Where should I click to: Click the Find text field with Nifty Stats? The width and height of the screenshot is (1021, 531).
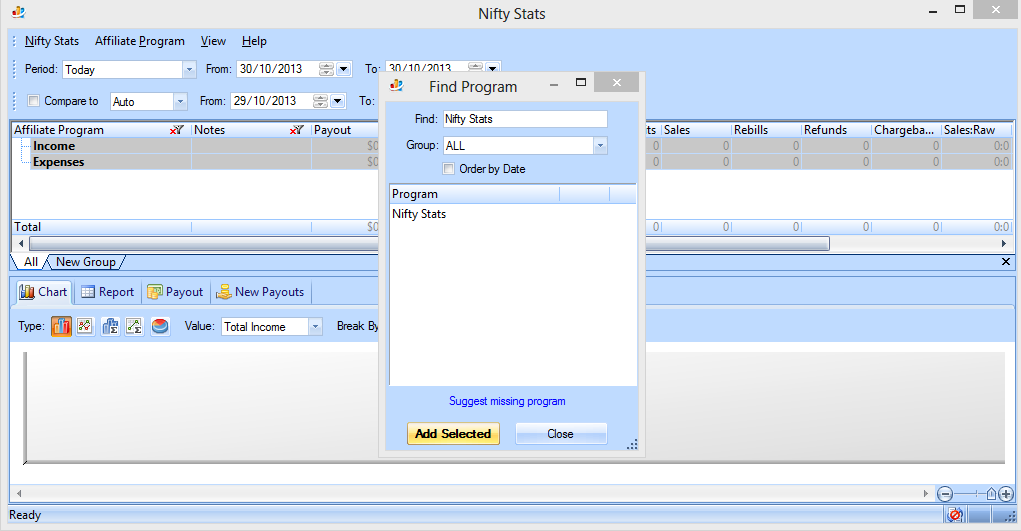[x=525, y=119]
